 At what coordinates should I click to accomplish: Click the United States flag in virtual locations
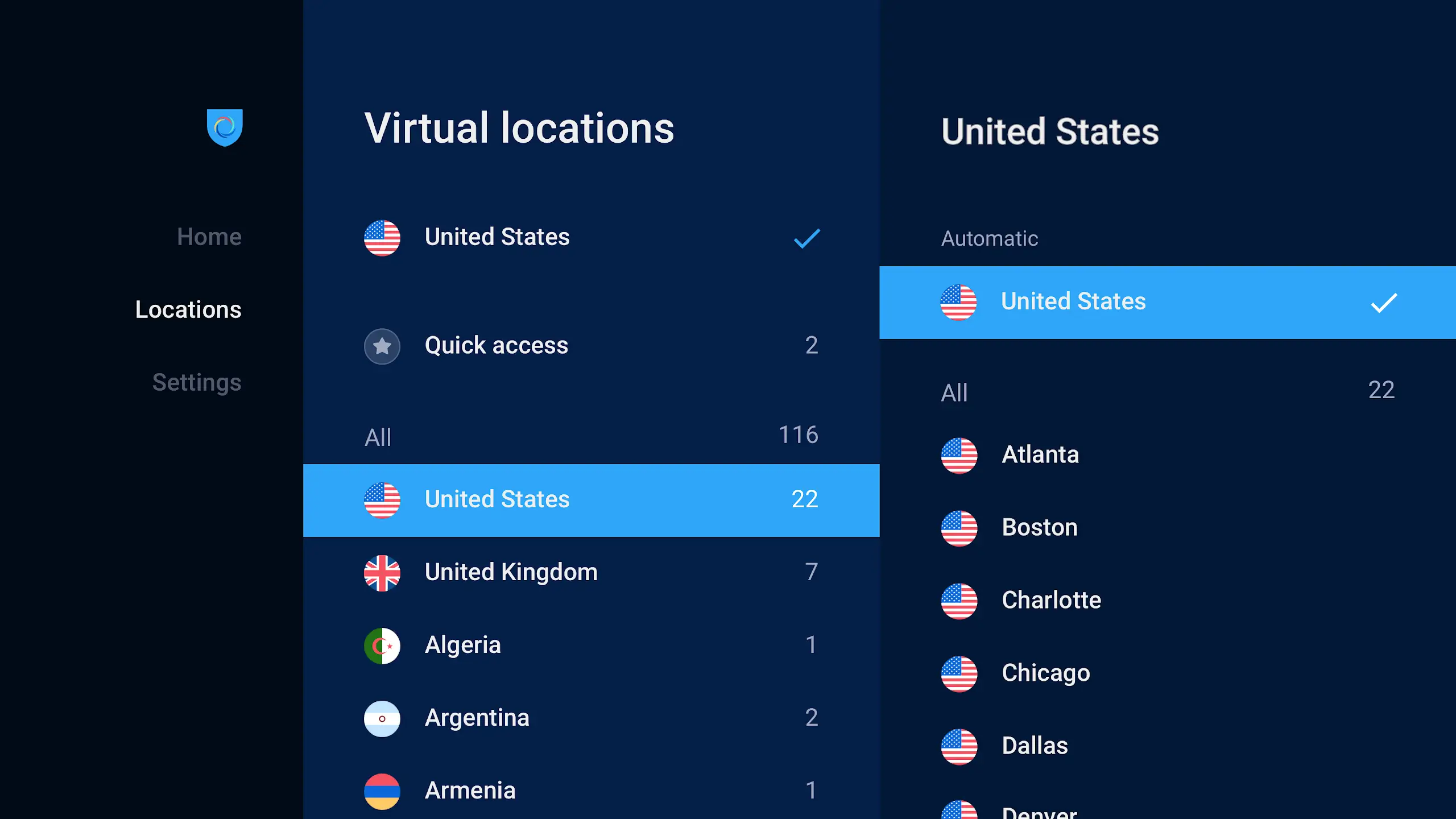coord(382,238)
